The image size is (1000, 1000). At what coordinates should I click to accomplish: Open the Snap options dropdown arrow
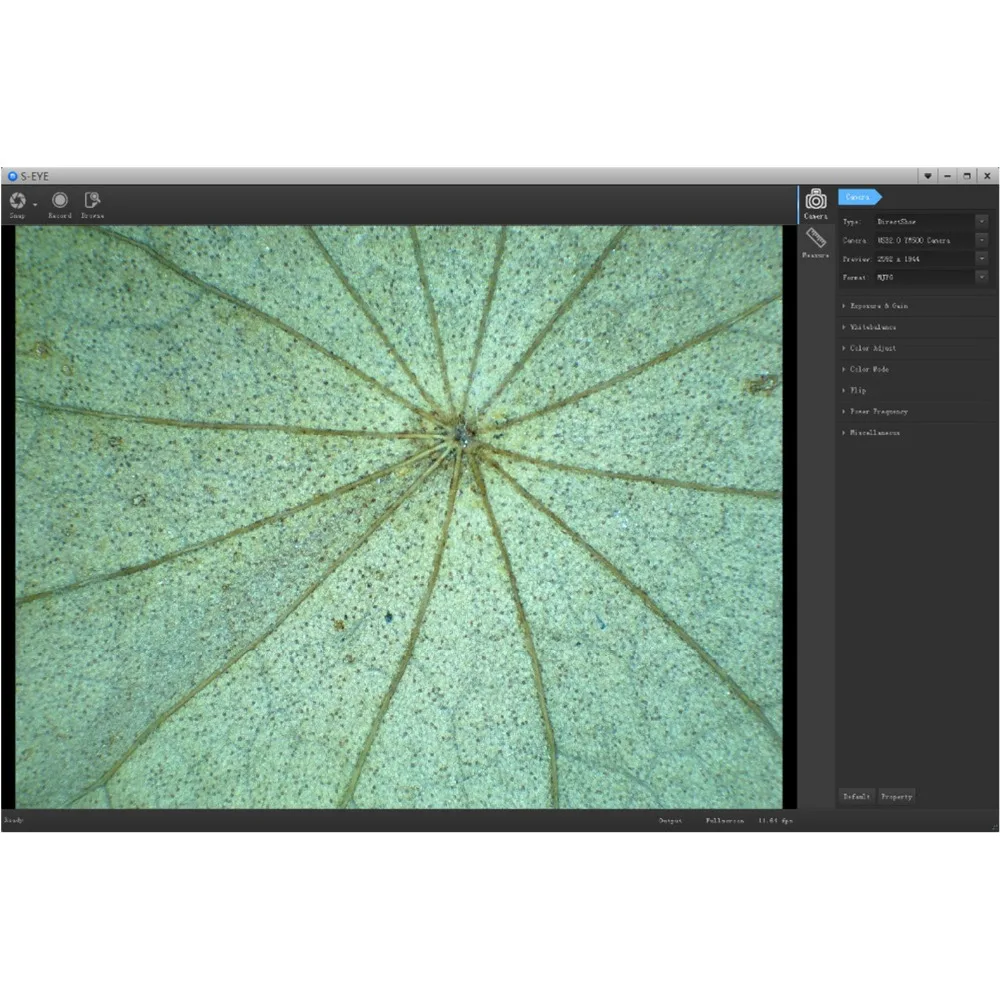click(x=35, y=205)
